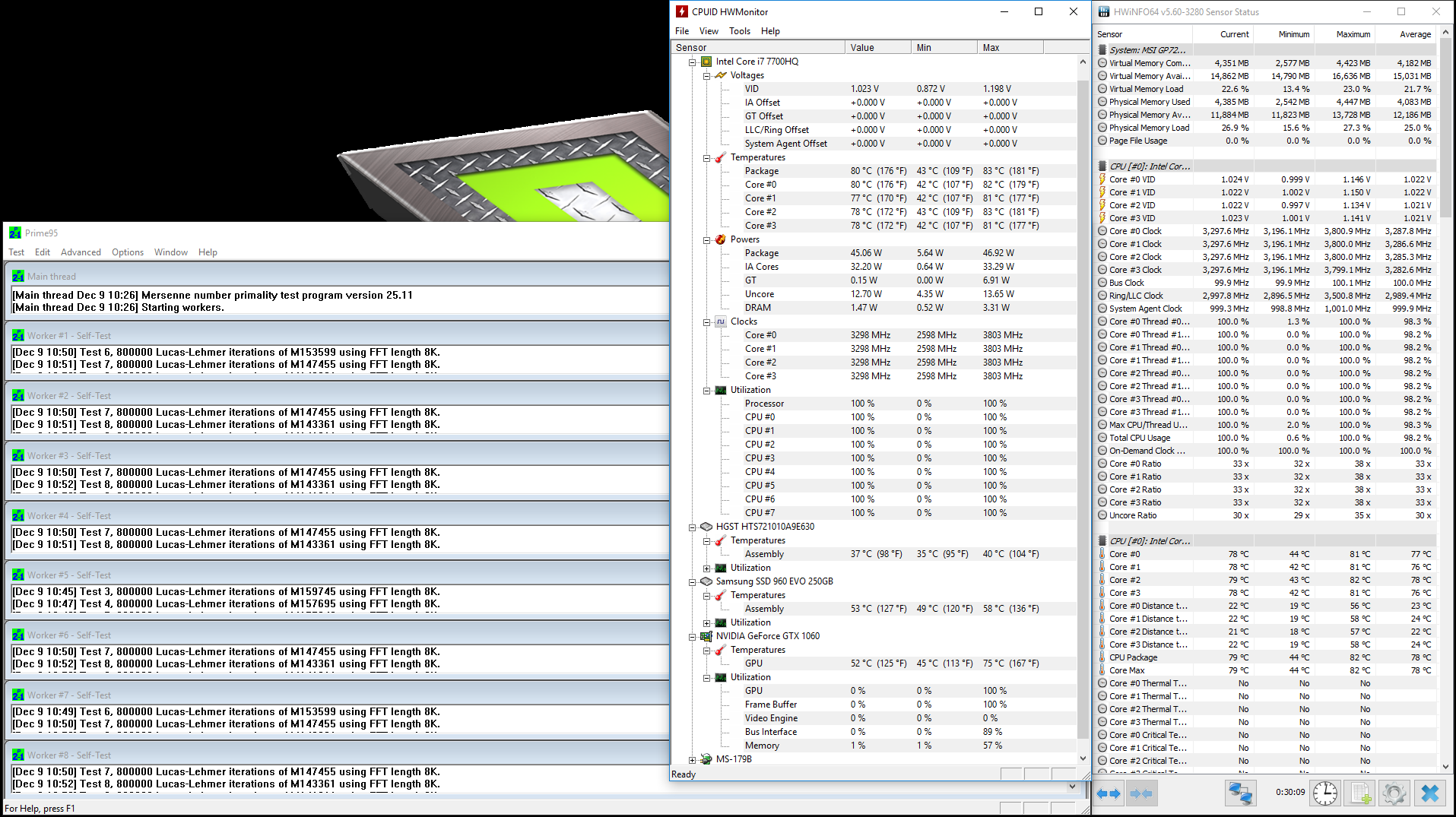1456x817 pixels.
Task: Collapse CPU Utilization node in HWMonitor
Action: pos(706,391)
